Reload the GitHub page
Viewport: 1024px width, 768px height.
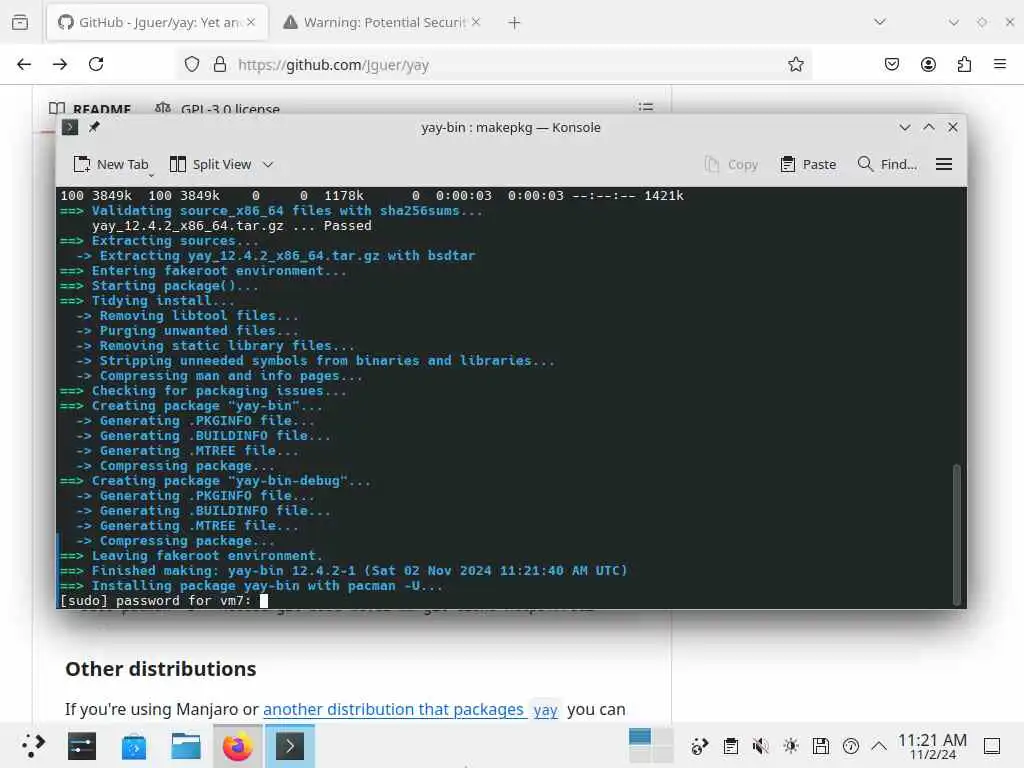pyautogui.click(x=96, y=64)
